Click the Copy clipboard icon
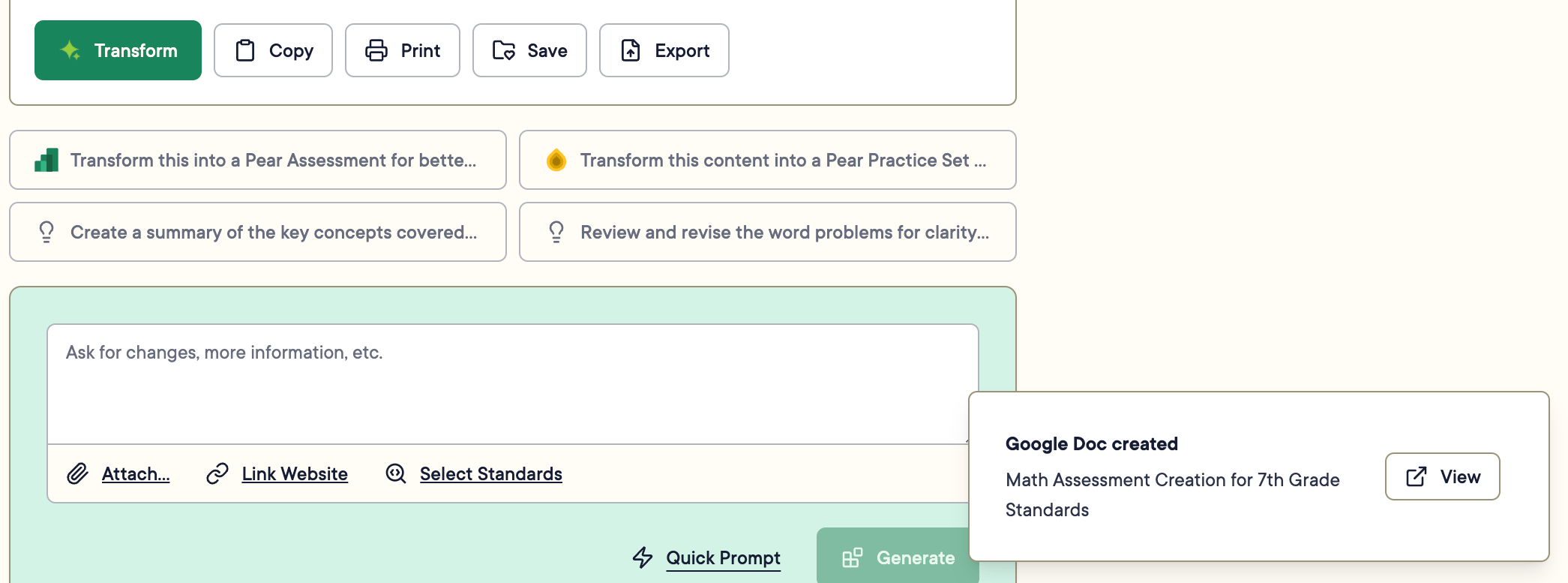Viewport: 1568px width, 583px height. tap(245, 50)
